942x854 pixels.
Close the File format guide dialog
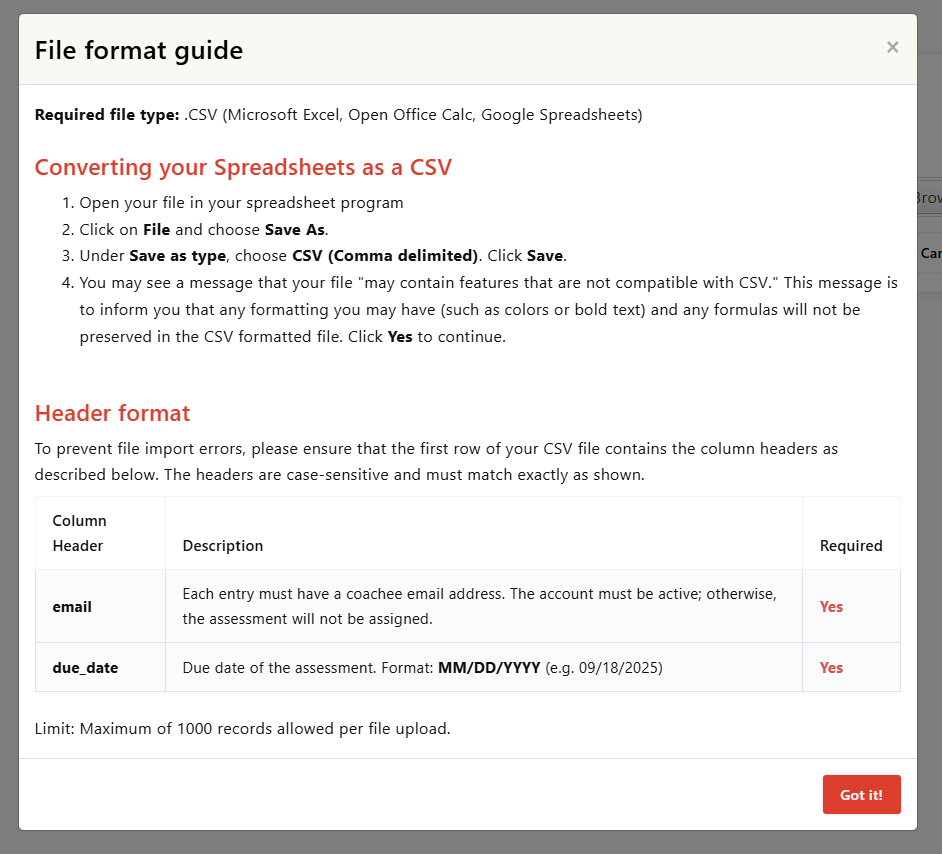pyautogui.click(x=892, y=47)
